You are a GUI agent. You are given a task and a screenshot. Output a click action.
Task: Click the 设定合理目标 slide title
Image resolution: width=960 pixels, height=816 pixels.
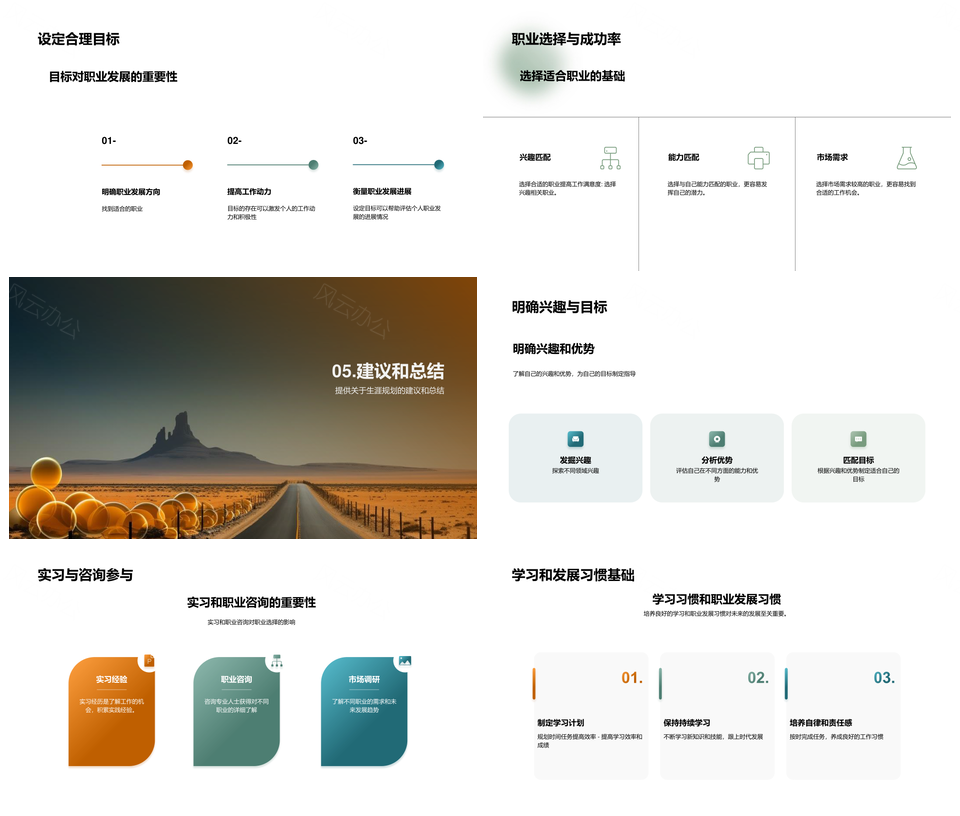pyautogui.click(x=78, y=40)
